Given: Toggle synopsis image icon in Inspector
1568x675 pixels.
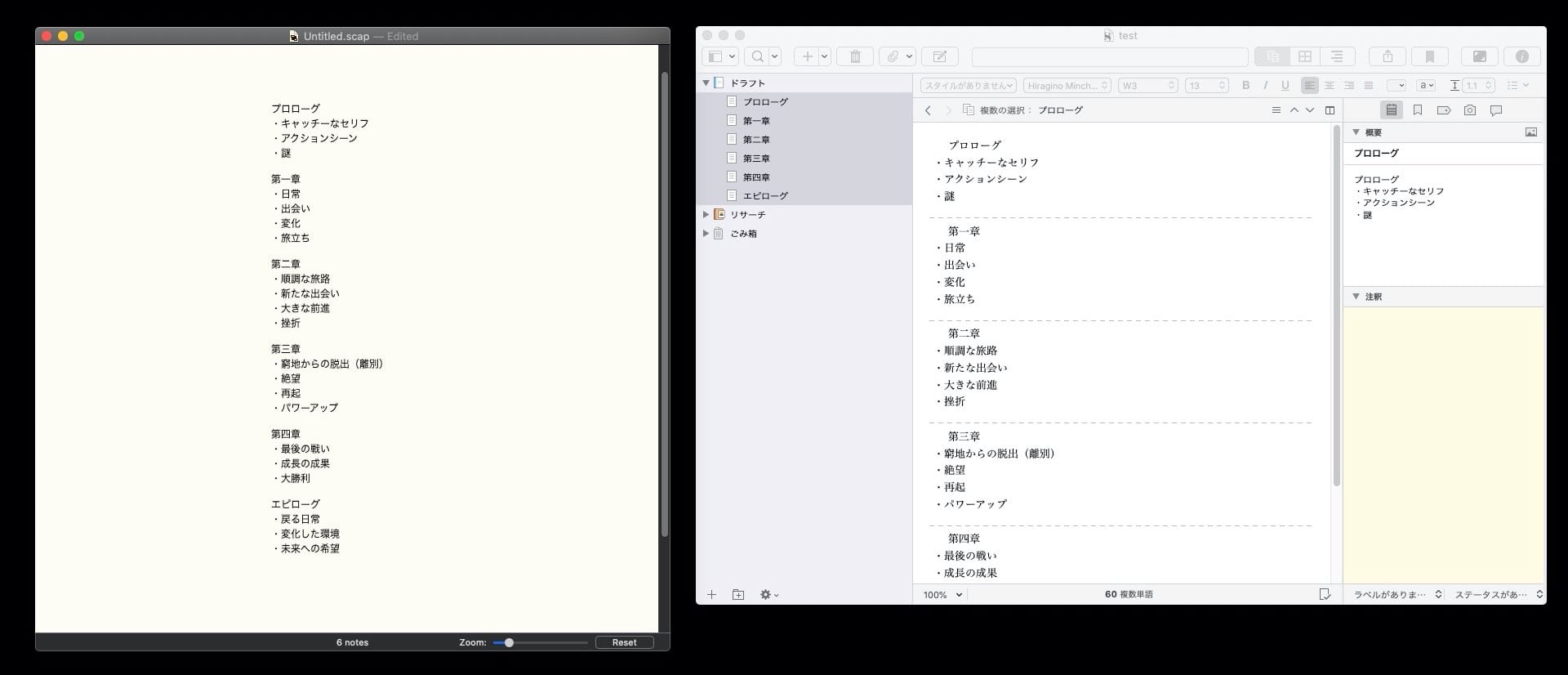Looking at the screenshot, I should [1531, 132].
